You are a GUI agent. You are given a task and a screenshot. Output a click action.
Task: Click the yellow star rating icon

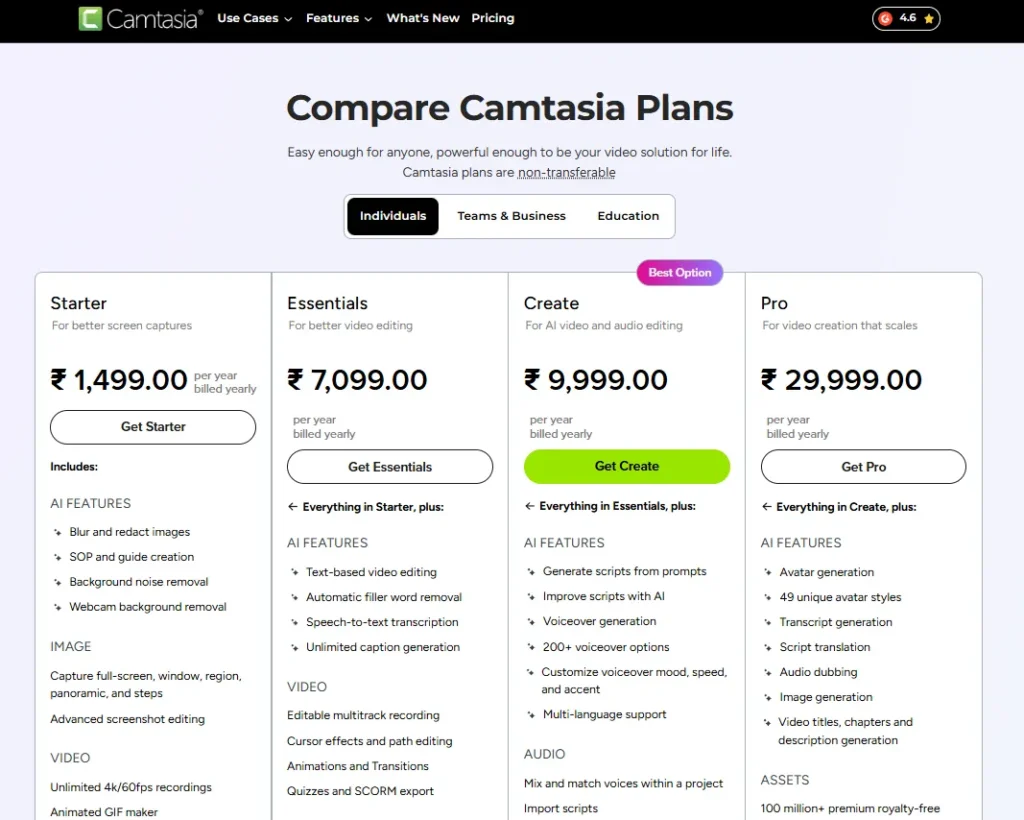pos(929,18)
